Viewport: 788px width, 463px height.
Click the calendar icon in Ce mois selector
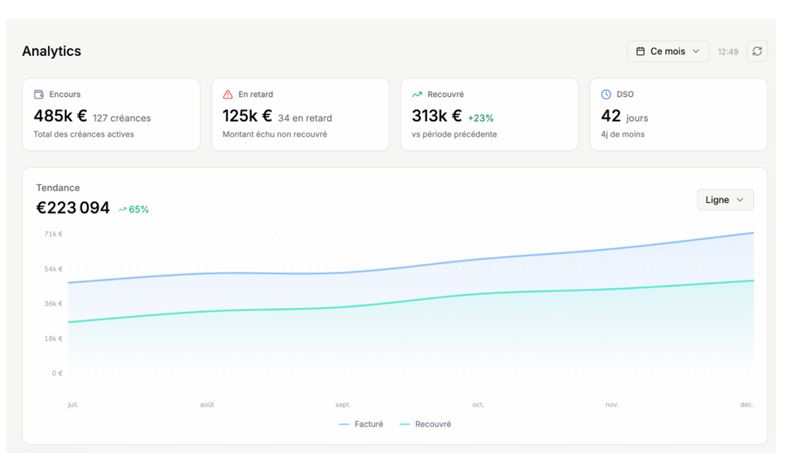click(641, 51)
